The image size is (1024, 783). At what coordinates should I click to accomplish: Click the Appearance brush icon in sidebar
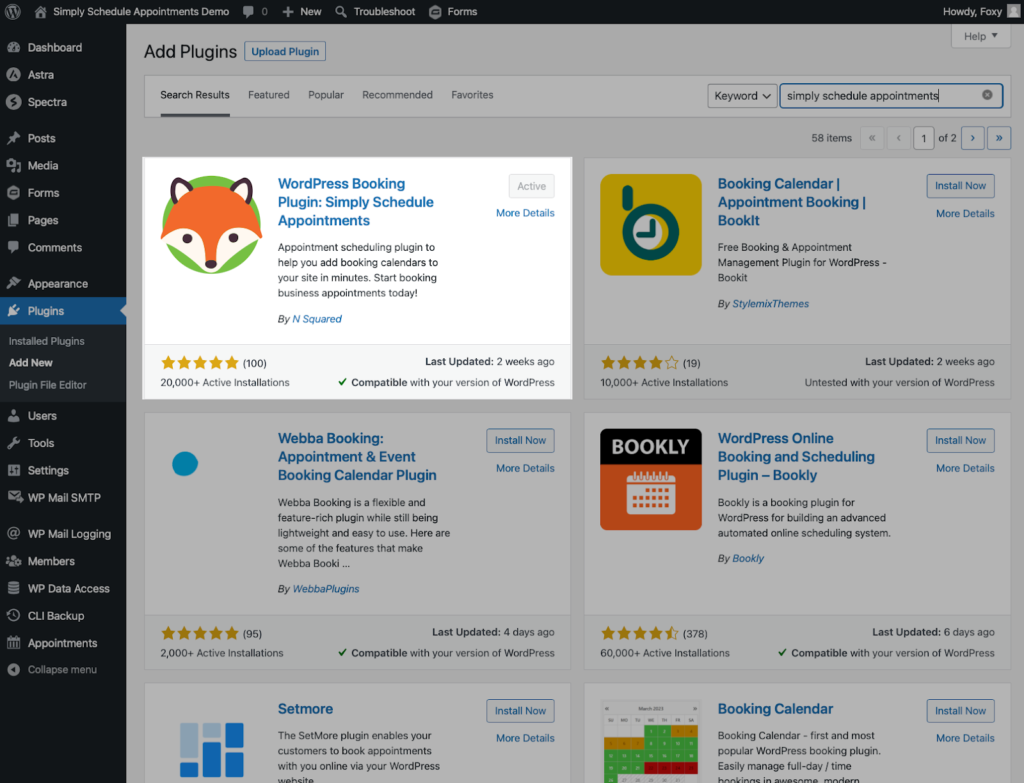14,283
